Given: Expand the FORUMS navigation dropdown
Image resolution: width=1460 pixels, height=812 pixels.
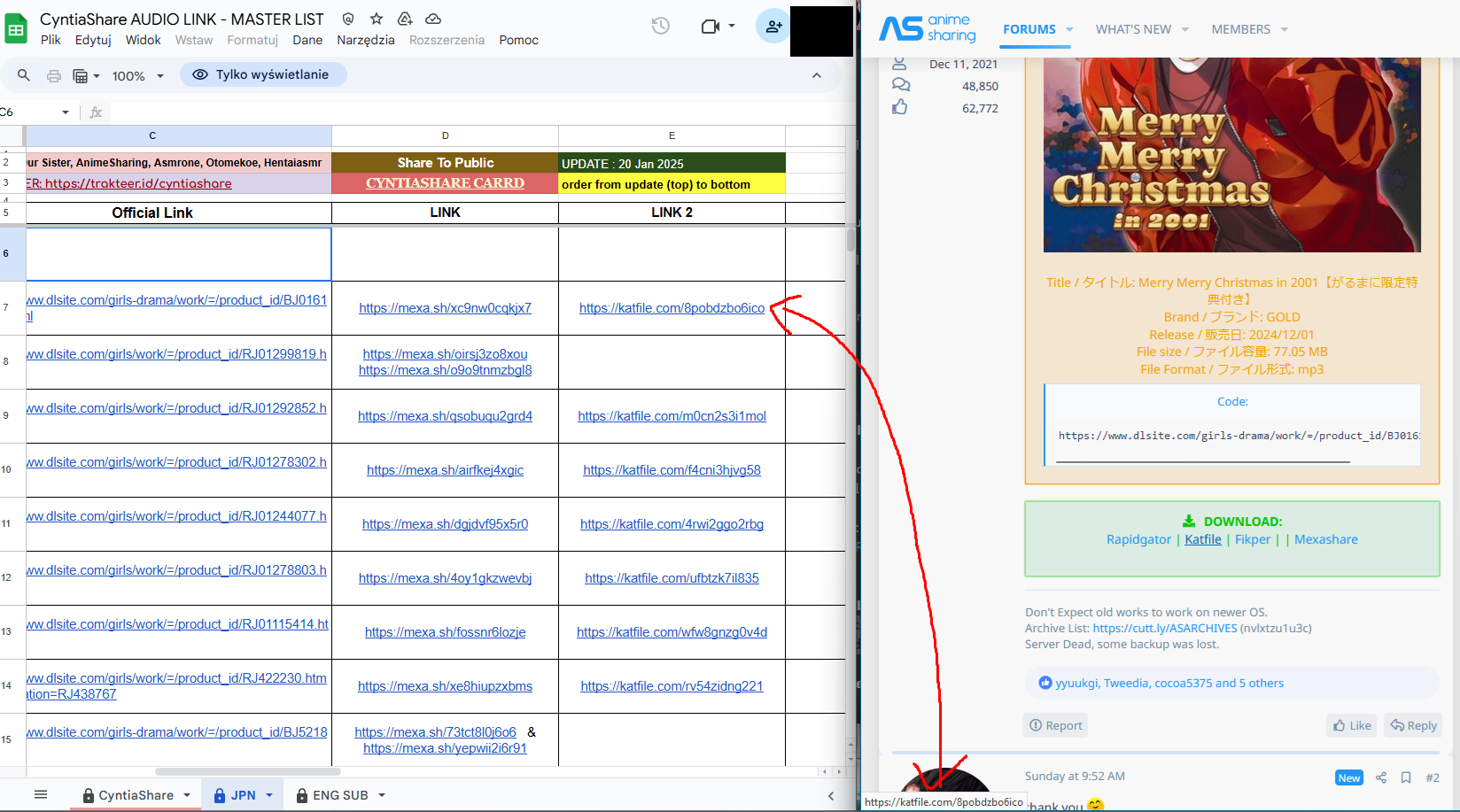Looking at the screenshot, I should [1069, 29].
